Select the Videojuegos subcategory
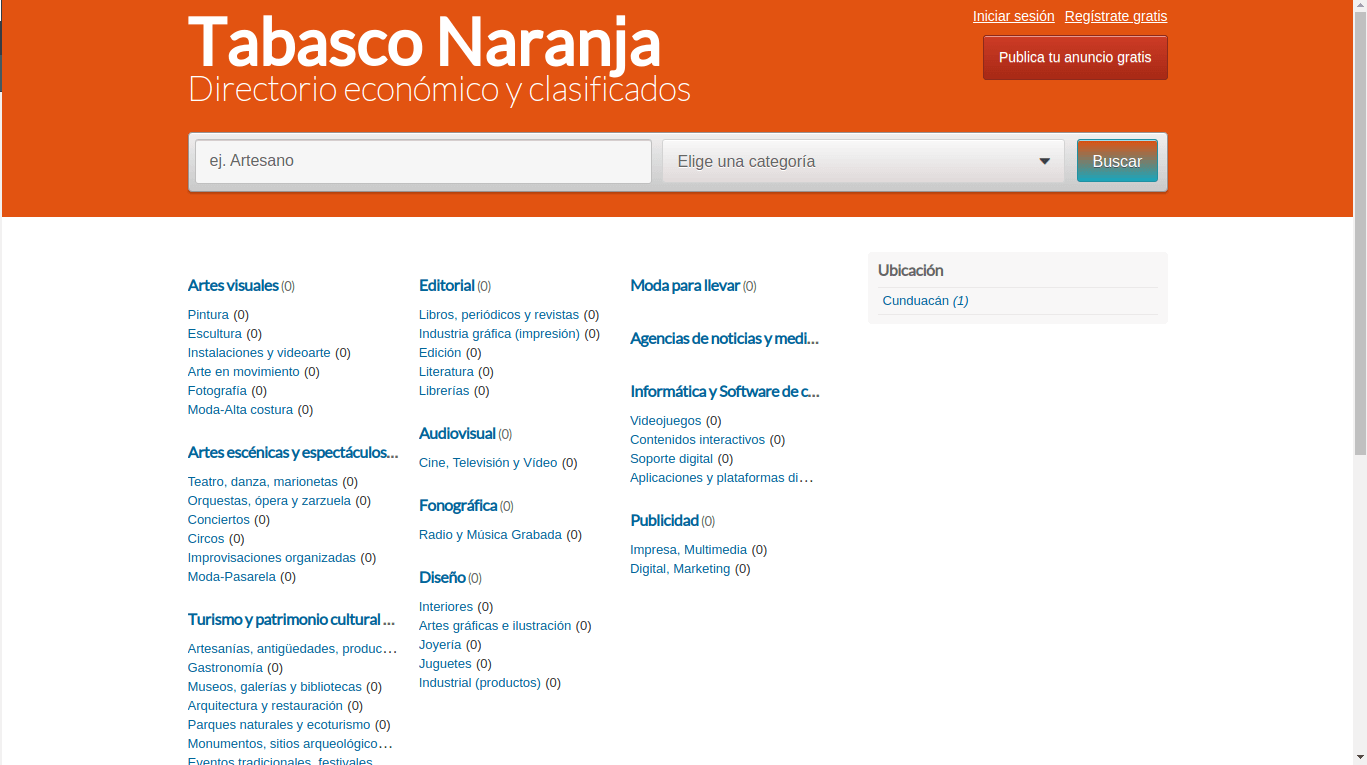The width and height of the screenshot is (1367, 765). point(665,421)
